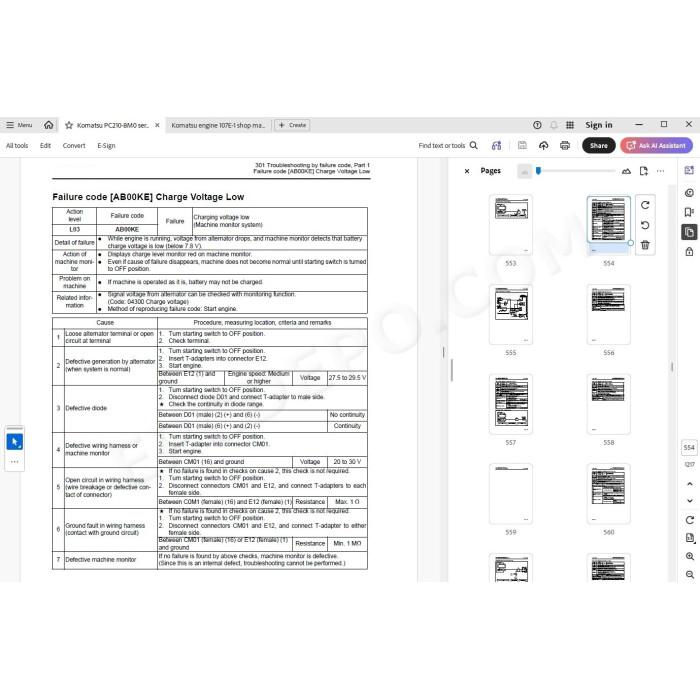This screenshot has width=700, height=700.
Task: Open Pages panel more options ellipsis
Action: 660,171
